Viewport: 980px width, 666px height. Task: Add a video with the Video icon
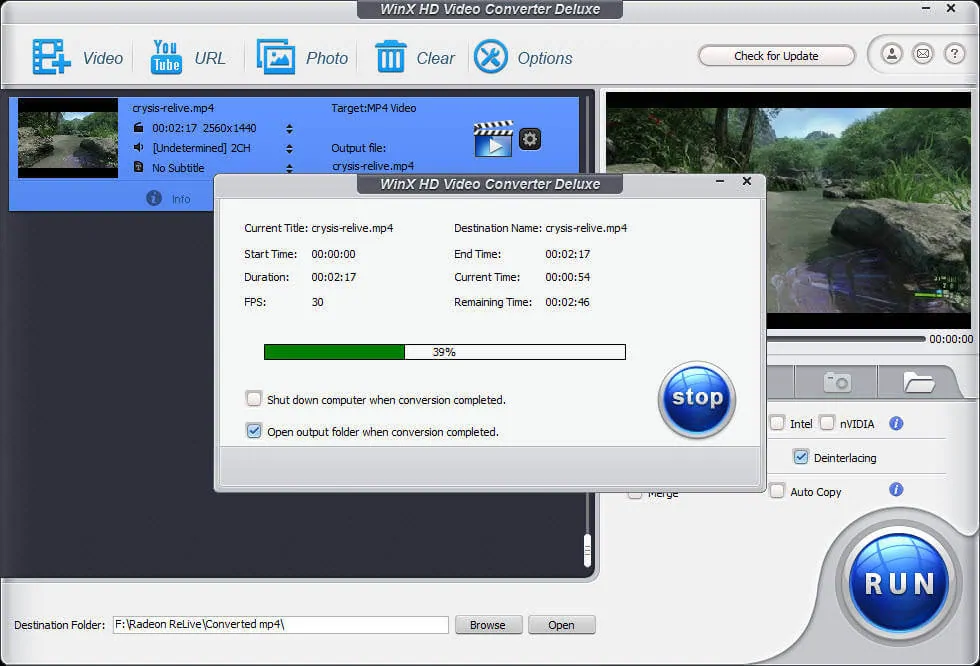52,57
